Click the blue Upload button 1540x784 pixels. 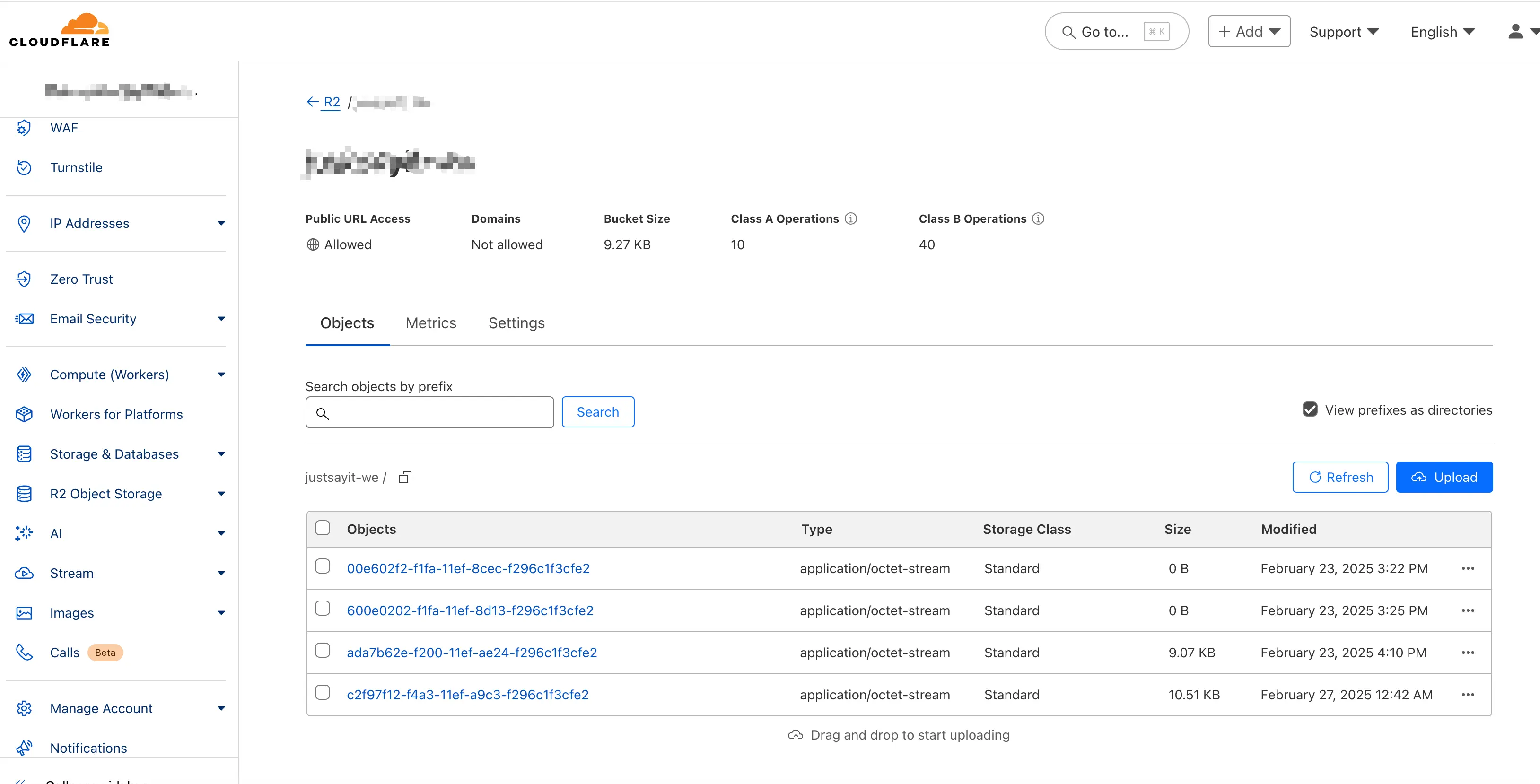[1444, 477]
